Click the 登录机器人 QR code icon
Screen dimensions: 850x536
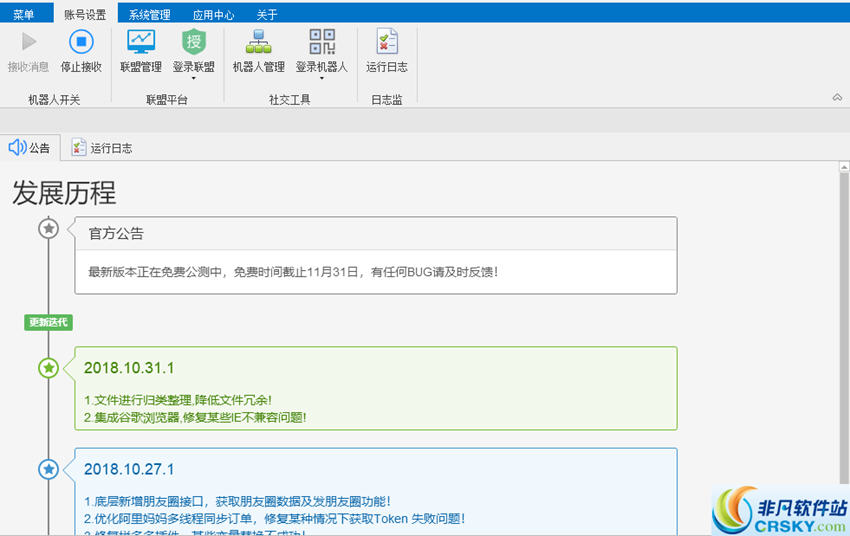coord(322,41)
